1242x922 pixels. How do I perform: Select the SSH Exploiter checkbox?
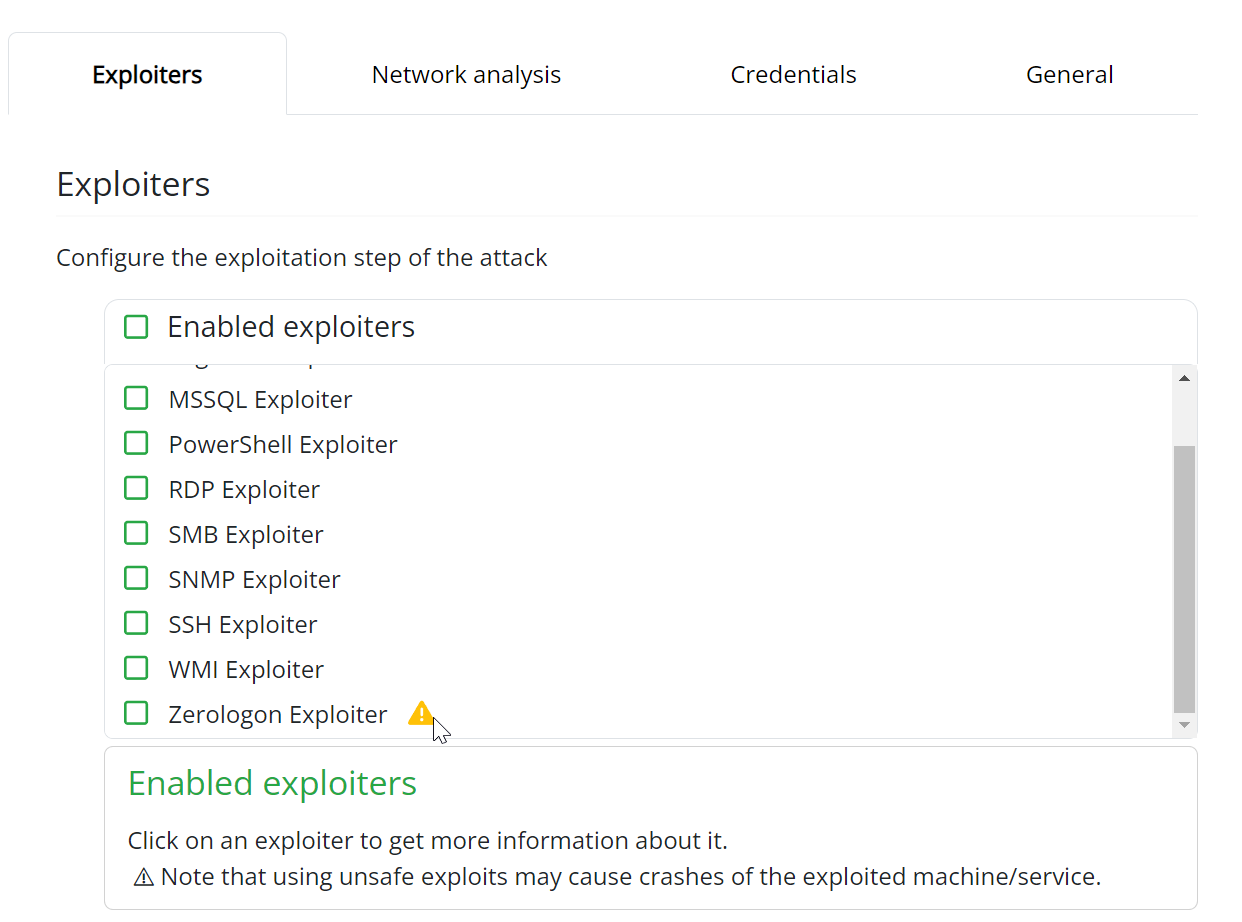click(136, 623)
